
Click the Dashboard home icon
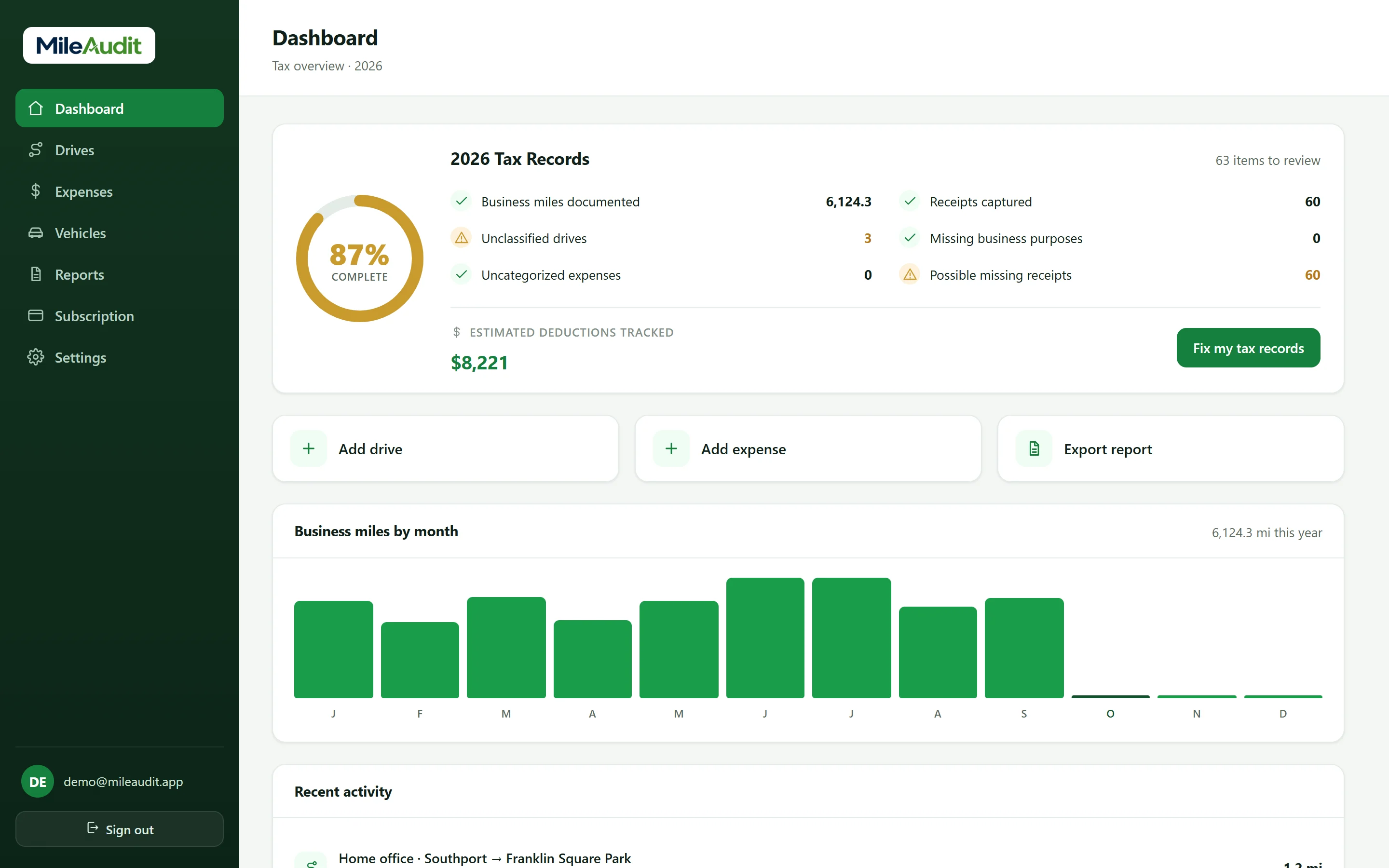(x=36, y=108)
